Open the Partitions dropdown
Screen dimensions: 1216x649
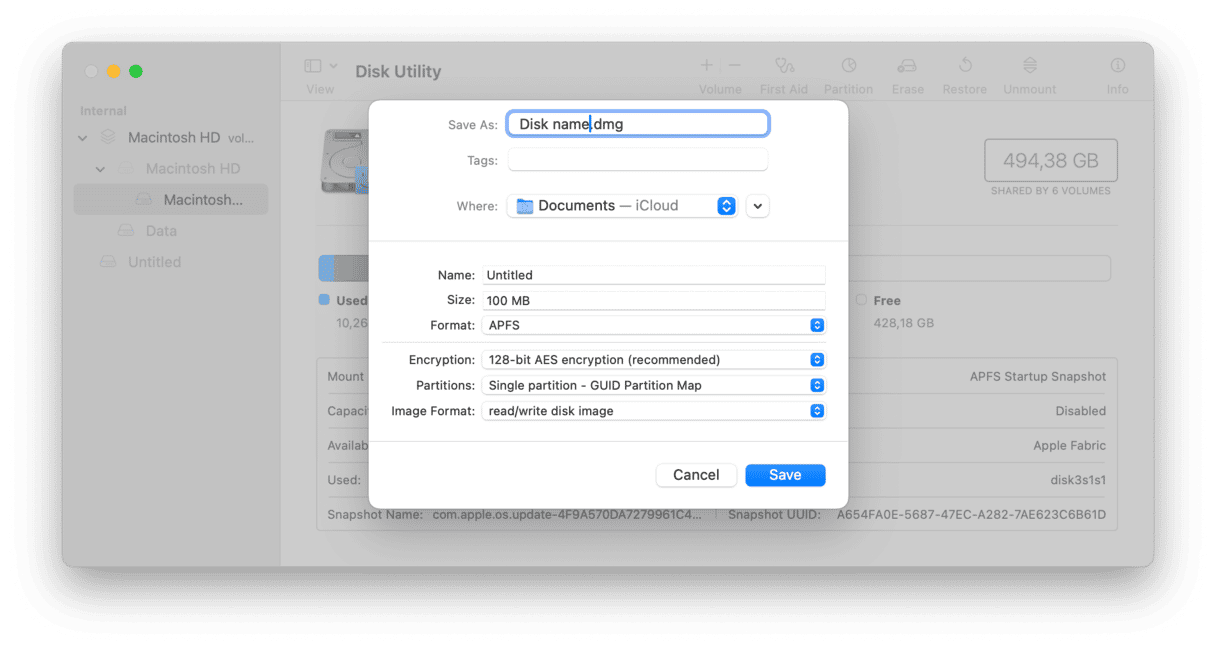click(654, 385)
